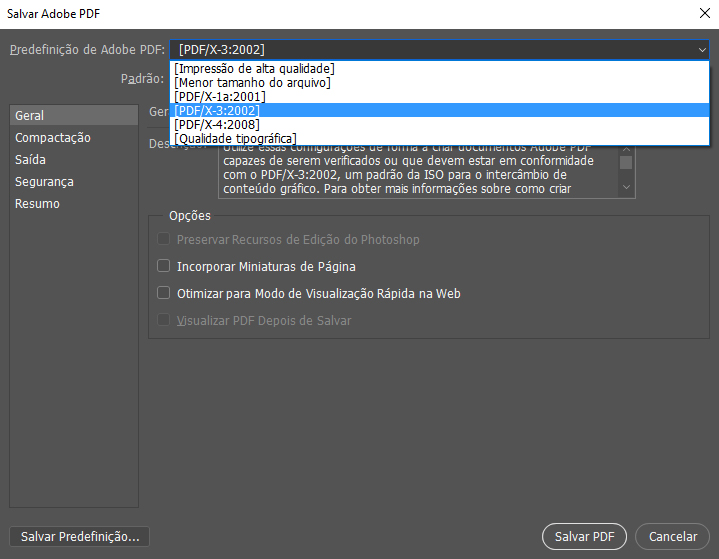Go to Segurança settings category
Screen dimensions: 719x559
click(x=44, y=181)
